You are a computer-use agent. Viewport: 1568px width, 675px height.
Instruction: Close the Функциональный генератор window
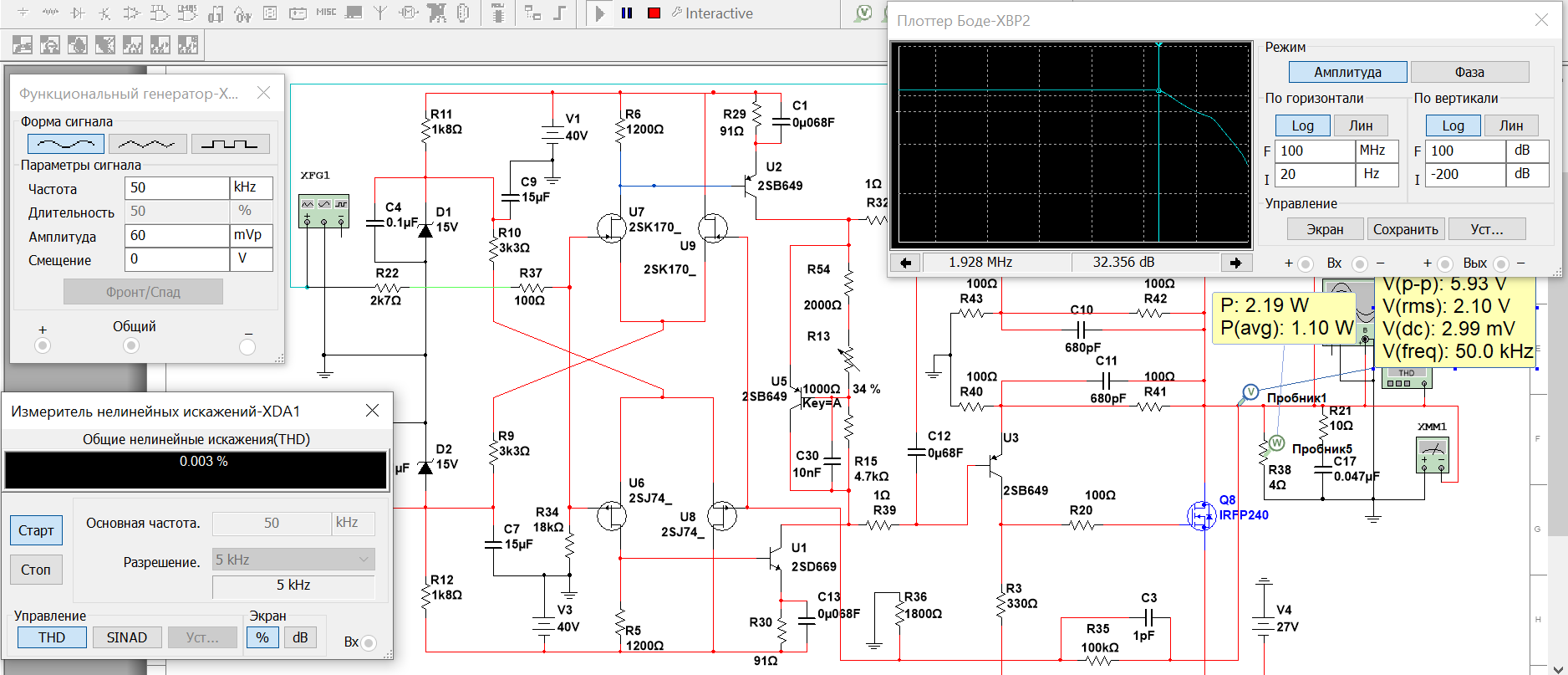(x=264, y=93)
